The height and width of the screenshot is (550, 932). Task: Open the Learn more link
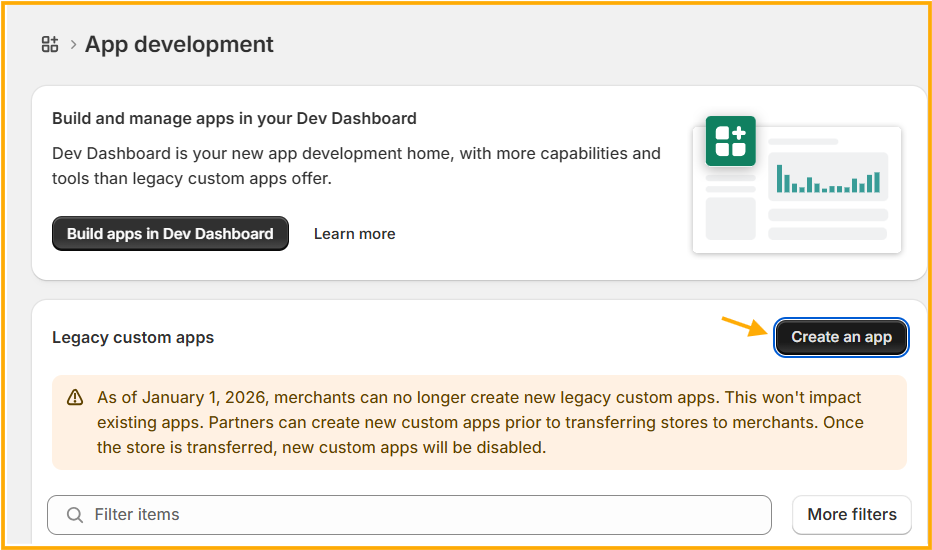tap(354, 234)
